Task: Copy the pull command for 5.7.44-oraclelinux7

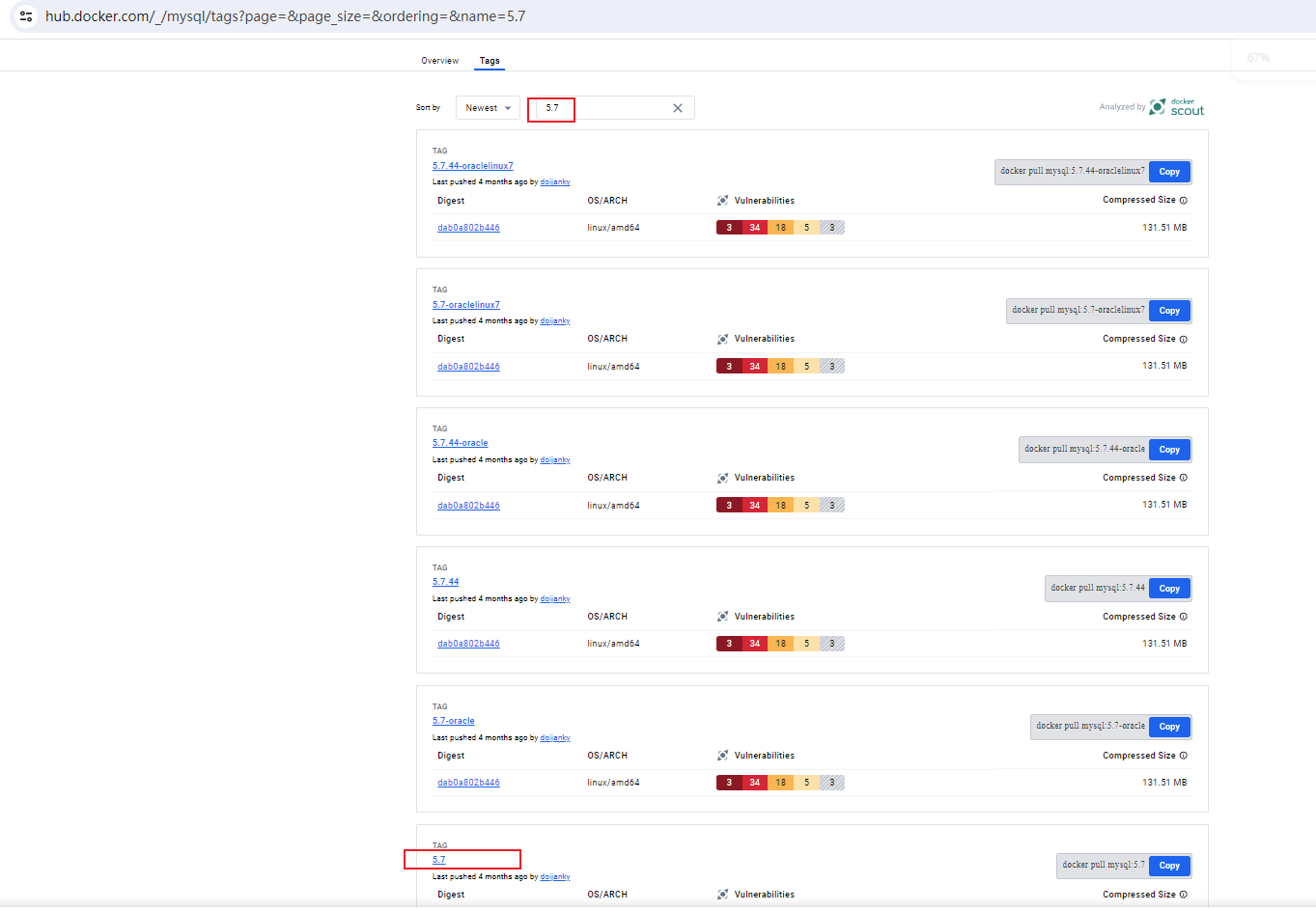Action: (1169, 172)
